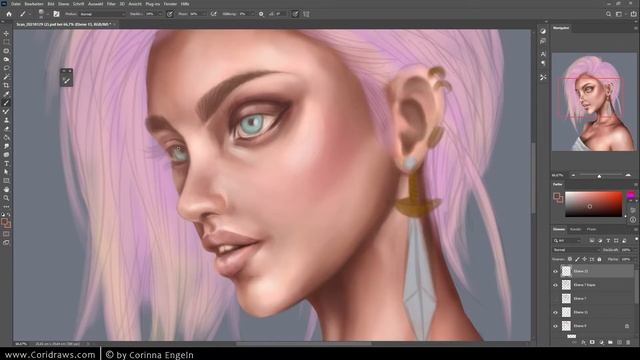The height and width of the screenshot is (360, 640).
Task: Open the workspace switcher icon
Action: click(x=620, y=14)
